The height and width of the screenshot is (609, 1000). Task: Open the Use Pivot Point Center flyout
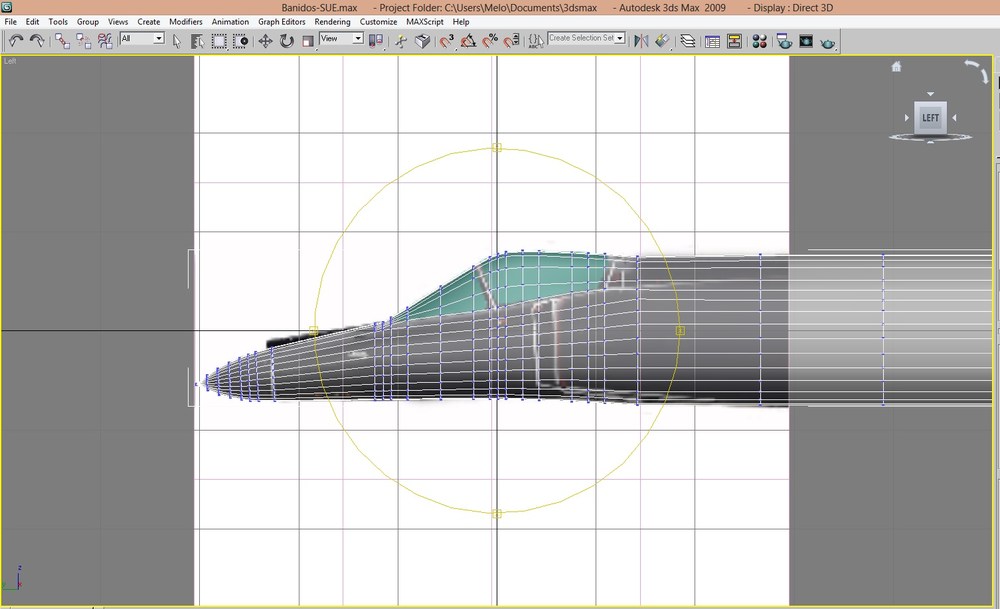376,41
